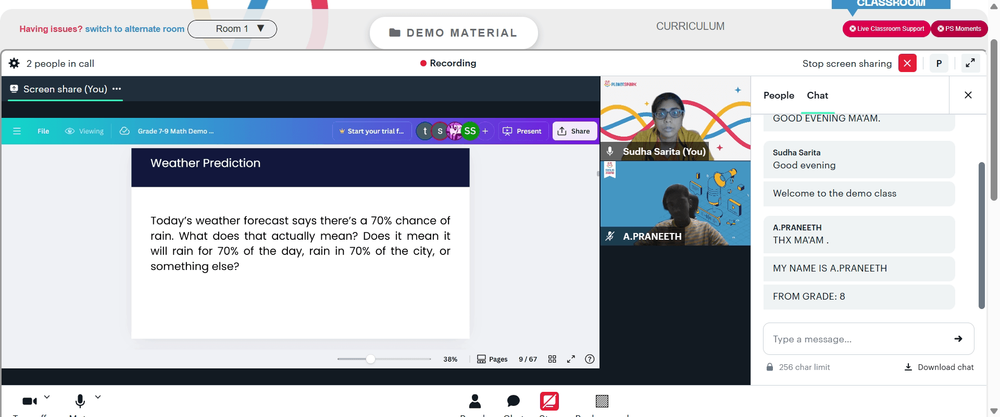Stop screen sharing with red X button
This screenshot has height=417, width=1000.
click(907, 63)
